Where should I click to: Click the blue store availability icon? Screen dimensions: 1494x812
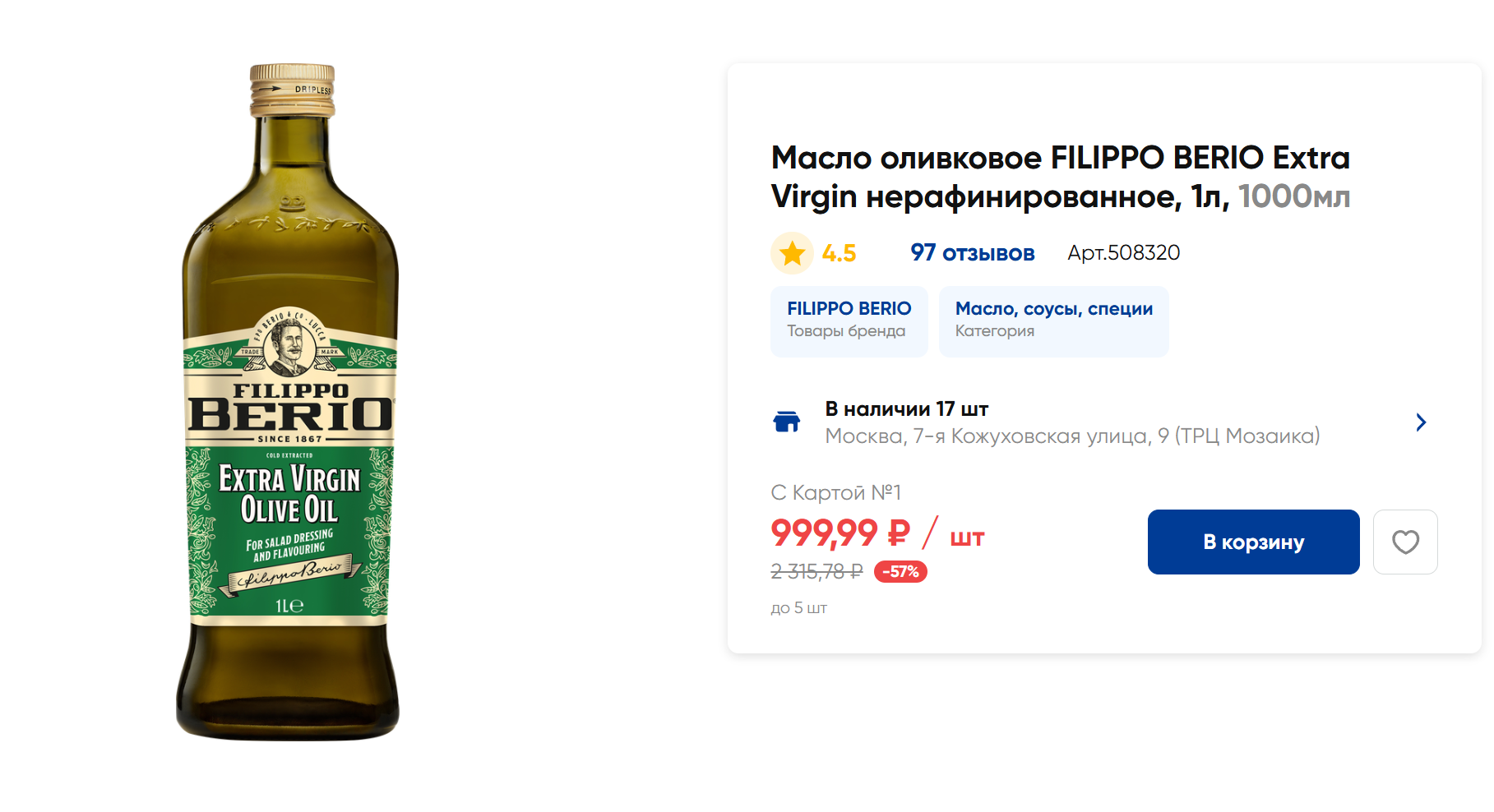click(787, 422)
